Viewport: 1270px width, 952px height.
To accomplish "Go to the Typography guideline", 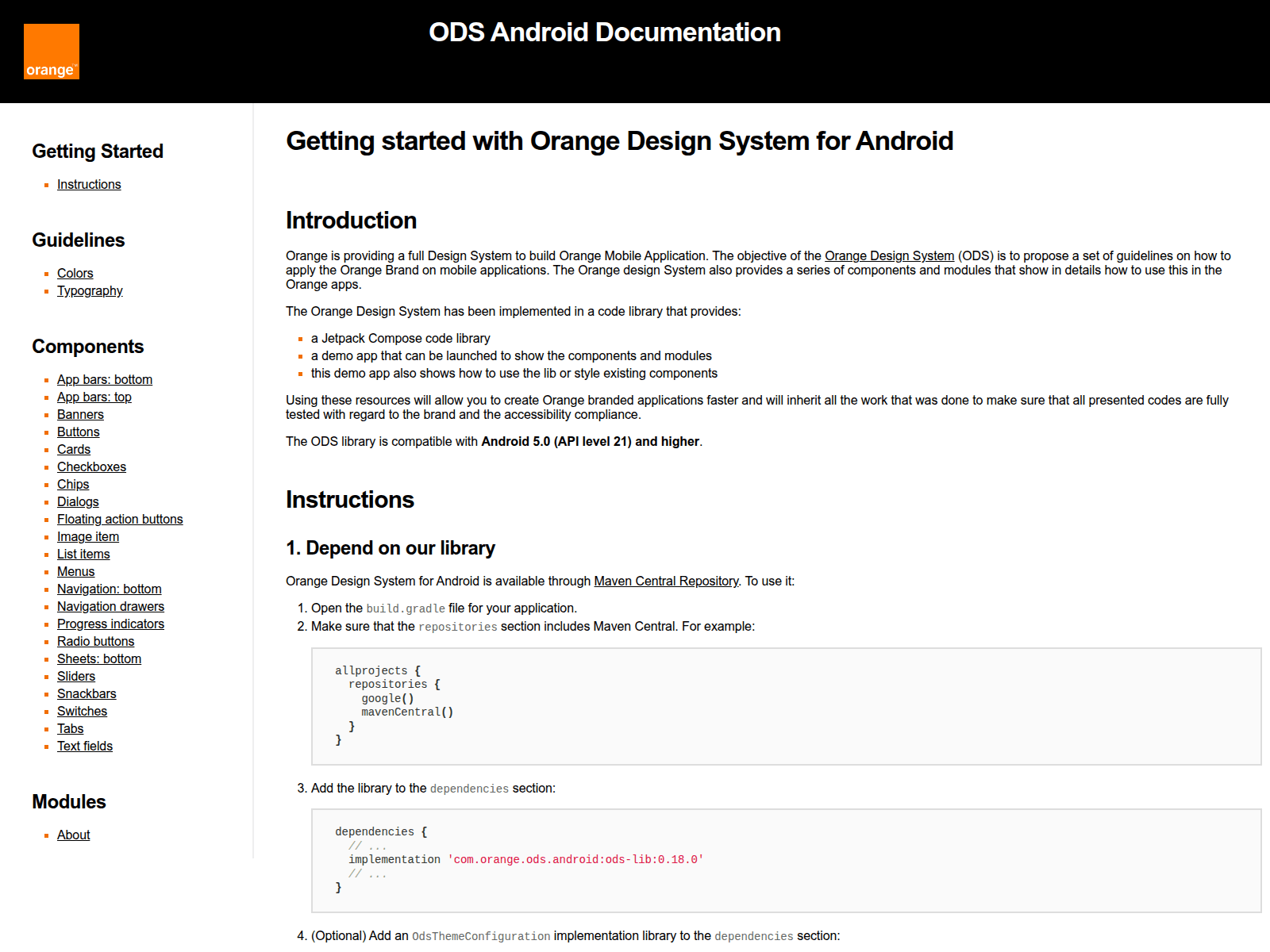I will (90, 290).
